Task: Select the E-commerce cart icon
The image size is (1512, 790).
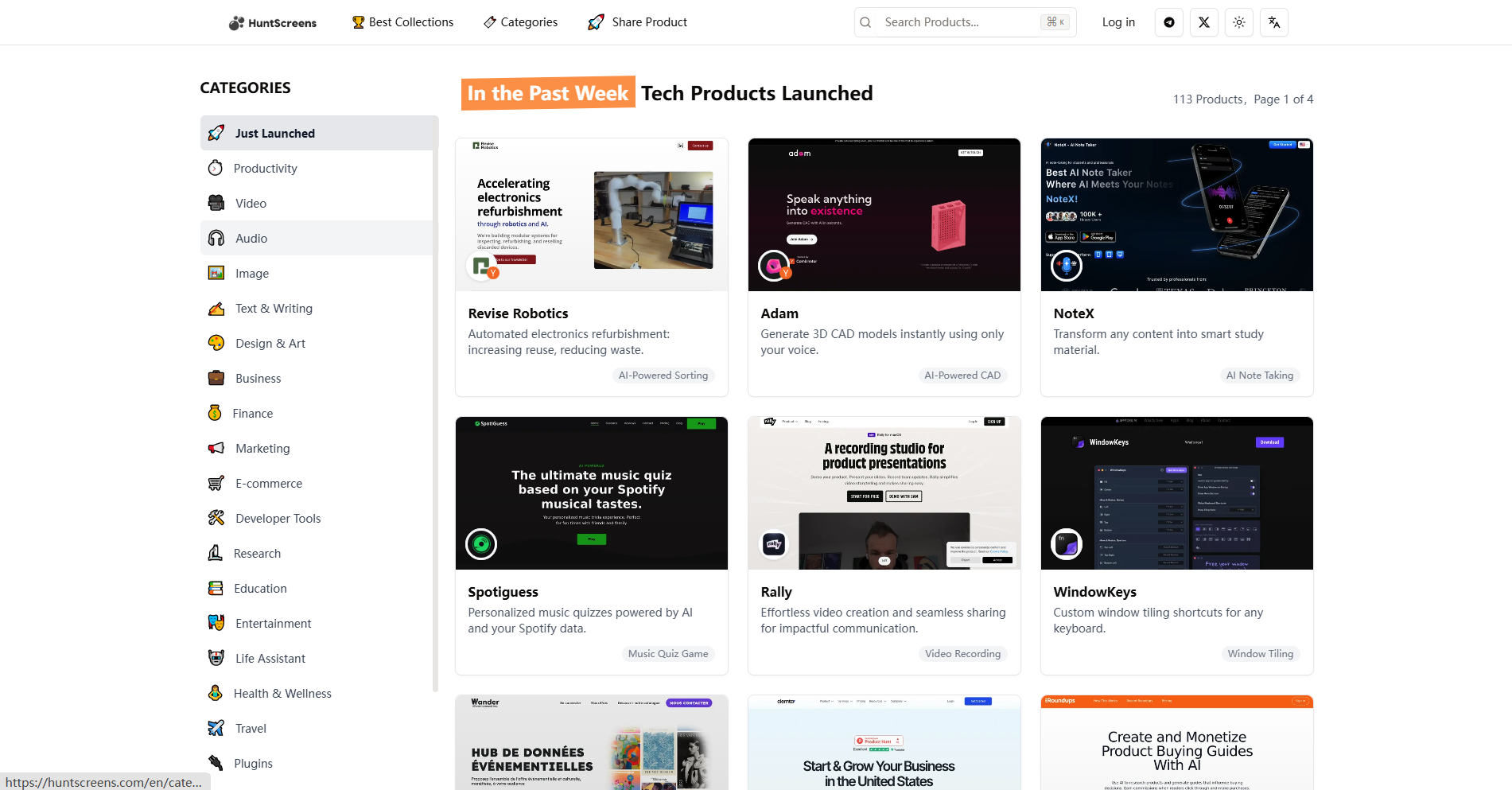Action: coord(216,483)
